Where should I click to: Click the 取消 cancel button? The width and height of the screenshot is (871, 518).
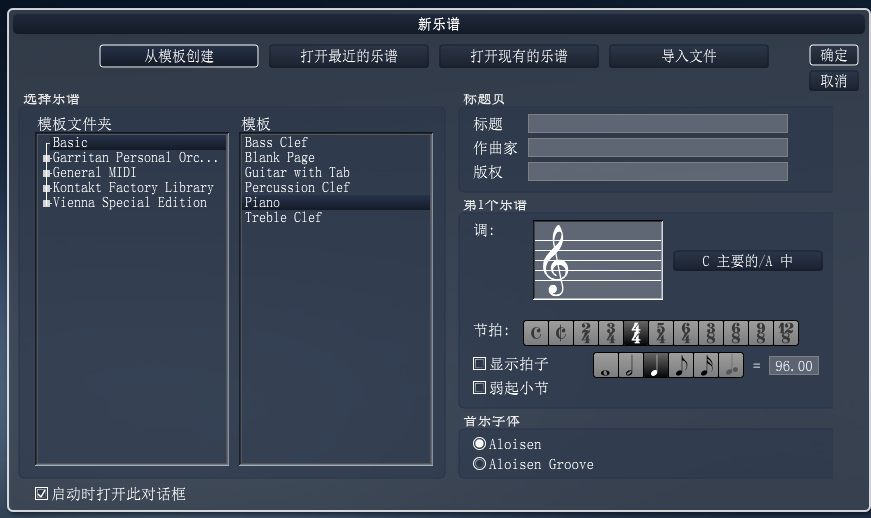[833, 81]
